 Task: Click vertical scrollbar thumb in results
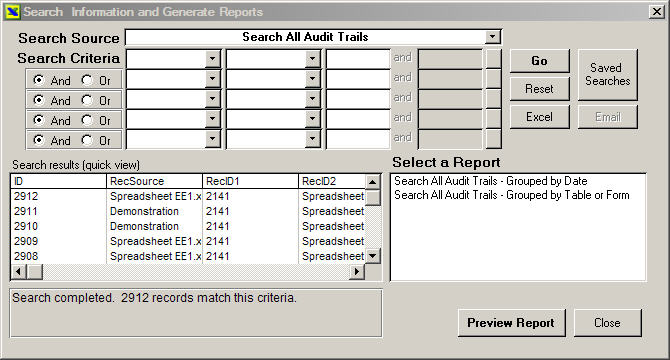click(373, 197)
